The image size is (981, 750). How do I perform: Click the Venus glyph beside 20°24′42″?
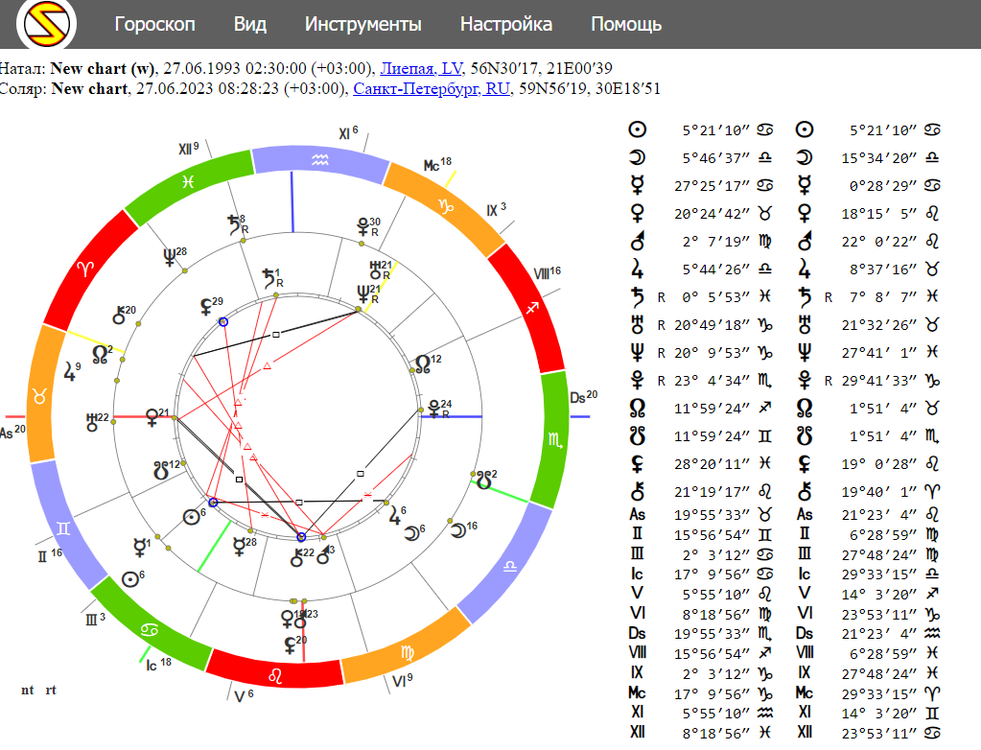pos(637,213)
